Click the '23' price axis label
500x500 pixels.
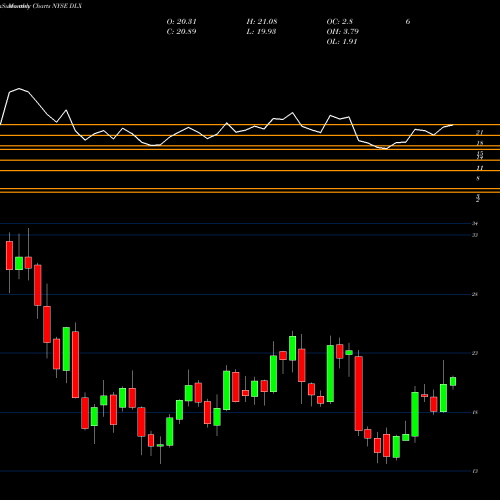[x=475, y=353]
